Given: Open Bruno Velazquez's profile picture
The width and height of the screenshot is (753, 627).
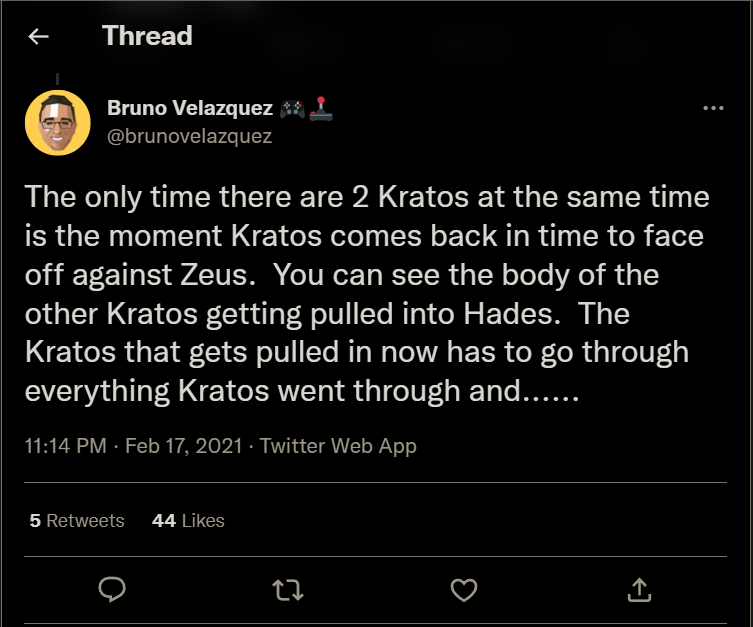Looking at the screenshot, I should point(58,122).
